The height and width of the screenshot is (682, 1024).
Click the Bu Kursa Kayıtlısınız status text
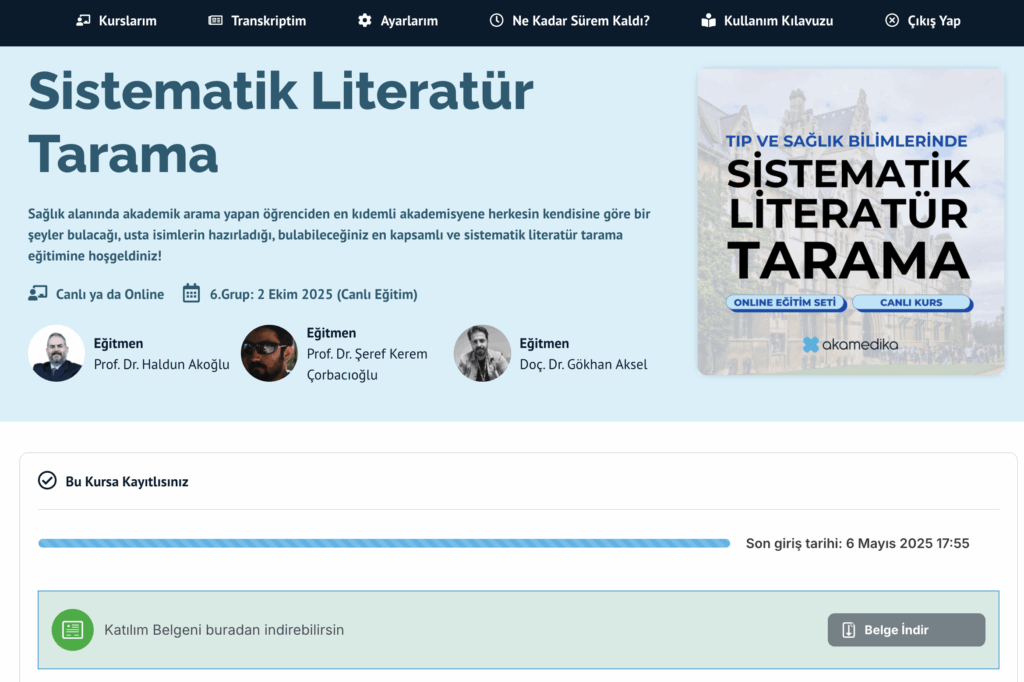(127, 481)
